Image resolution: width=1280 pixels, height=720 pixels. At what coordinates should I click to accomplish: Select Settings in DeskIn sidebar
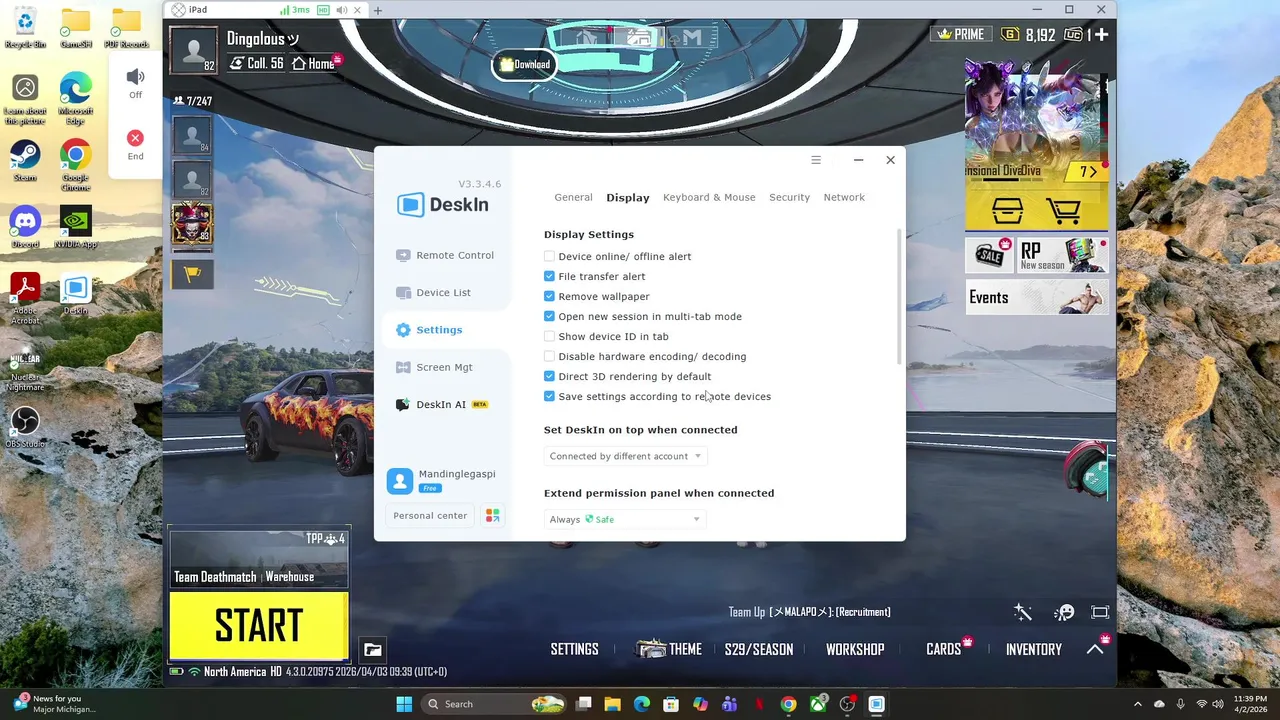(x=428, y=330)
